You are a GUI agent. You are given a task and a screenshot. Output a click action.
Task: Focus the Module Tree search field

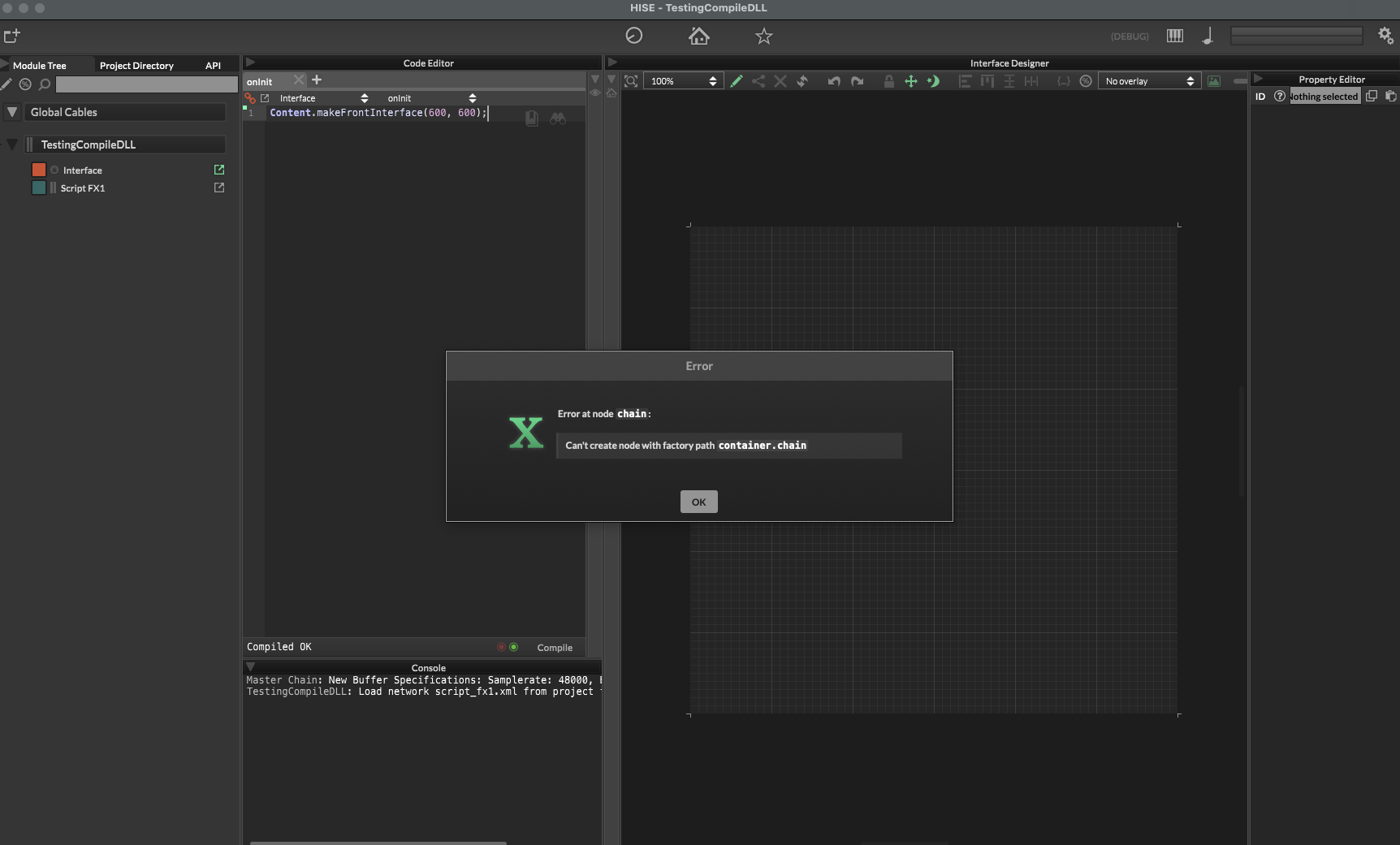(x=146, y=84)
